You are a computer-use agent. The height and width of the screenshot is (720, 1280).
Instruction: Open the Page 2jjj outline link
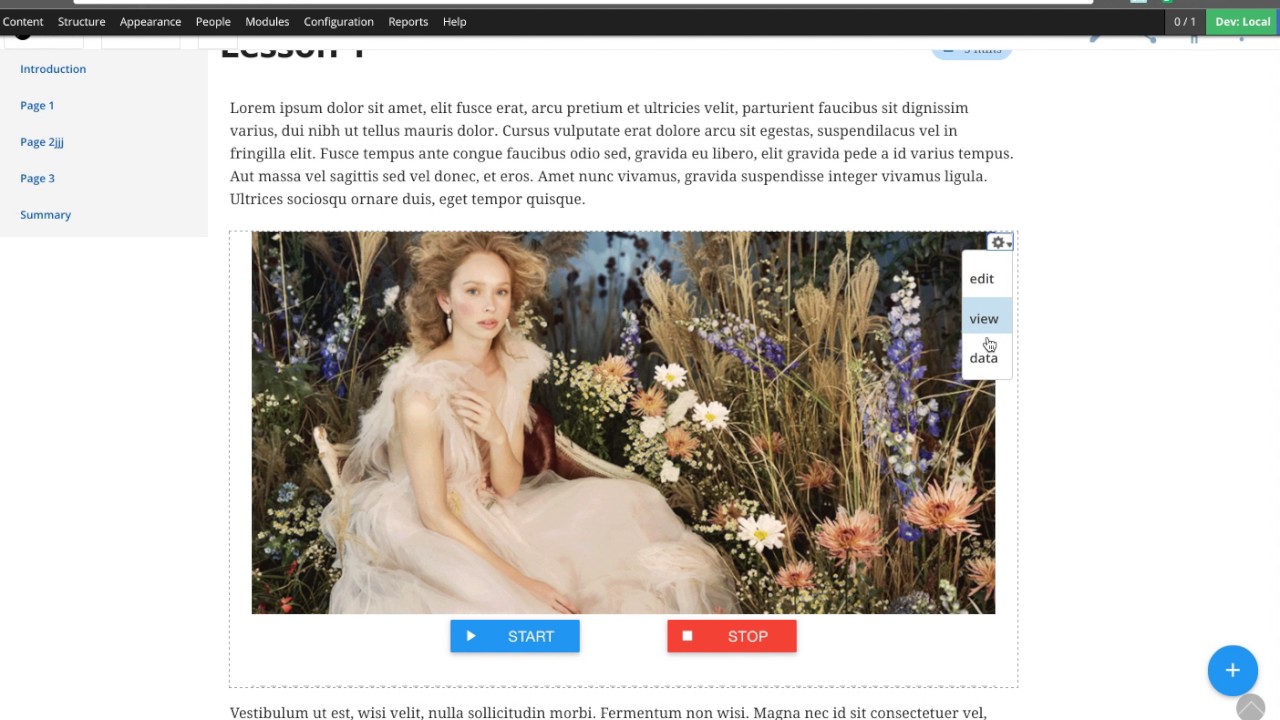[x=42, y=142]
